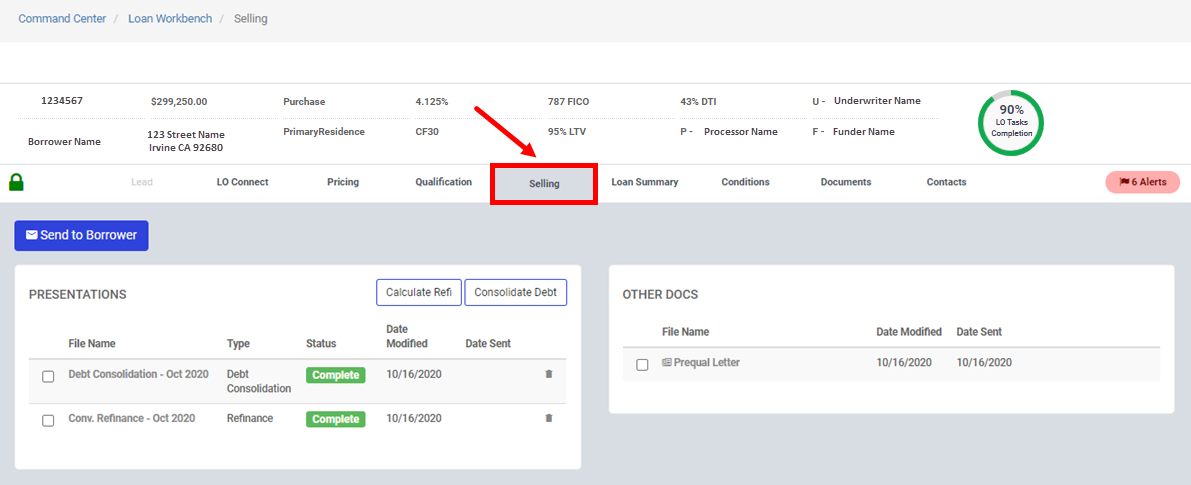Click the PrimaryResidence occupancy text

click(x=324, y=131)
